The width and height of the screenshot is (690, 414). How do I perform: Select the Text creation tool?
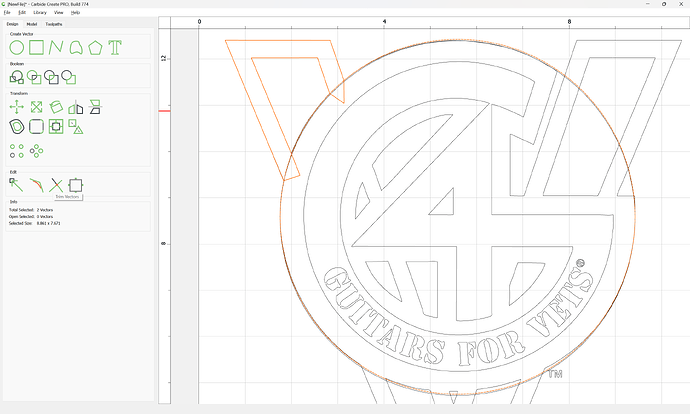click(x=115, y=48)
